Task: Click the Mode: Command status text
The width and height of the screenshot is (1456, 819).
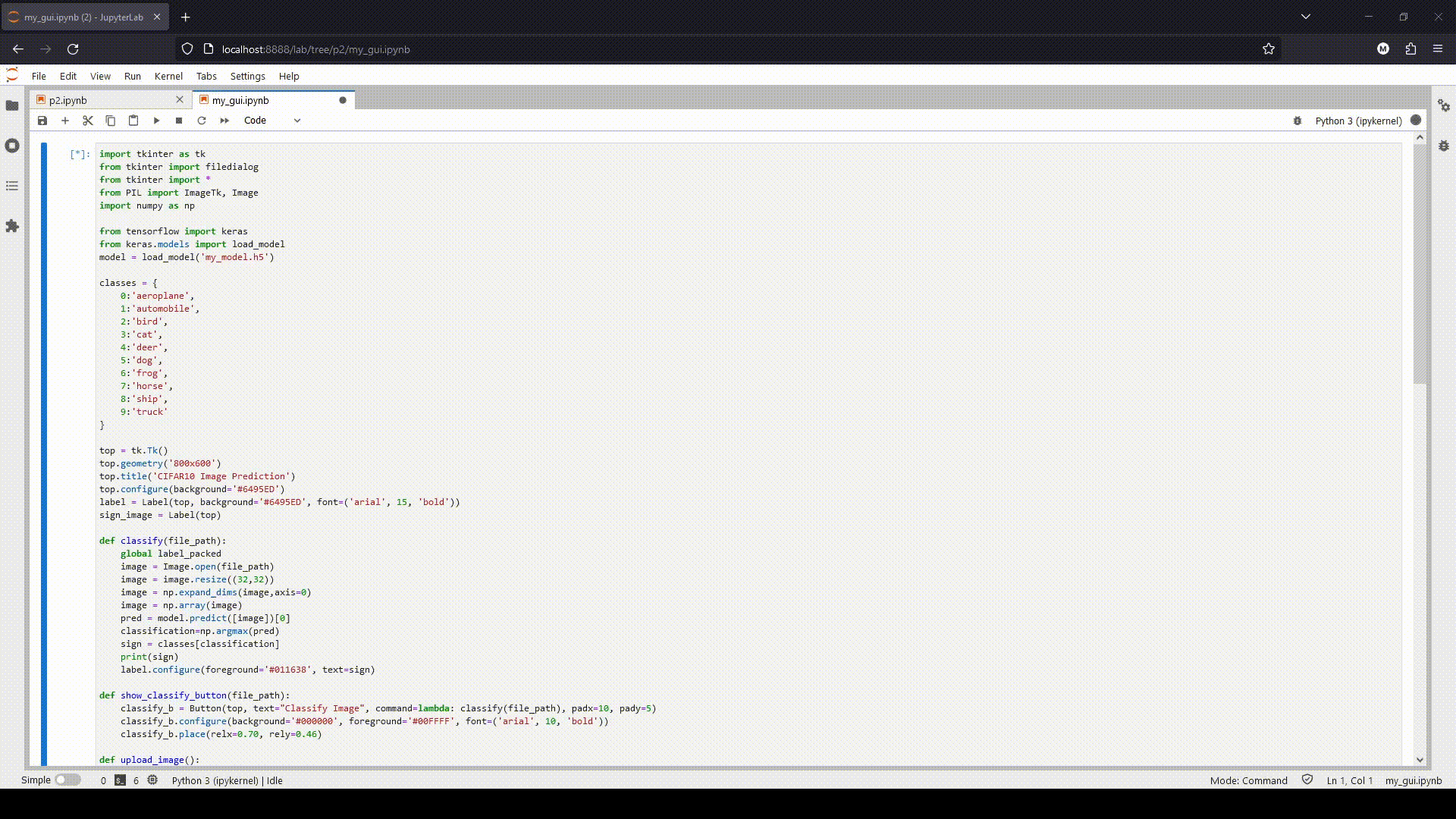Action: [1248, 780]
